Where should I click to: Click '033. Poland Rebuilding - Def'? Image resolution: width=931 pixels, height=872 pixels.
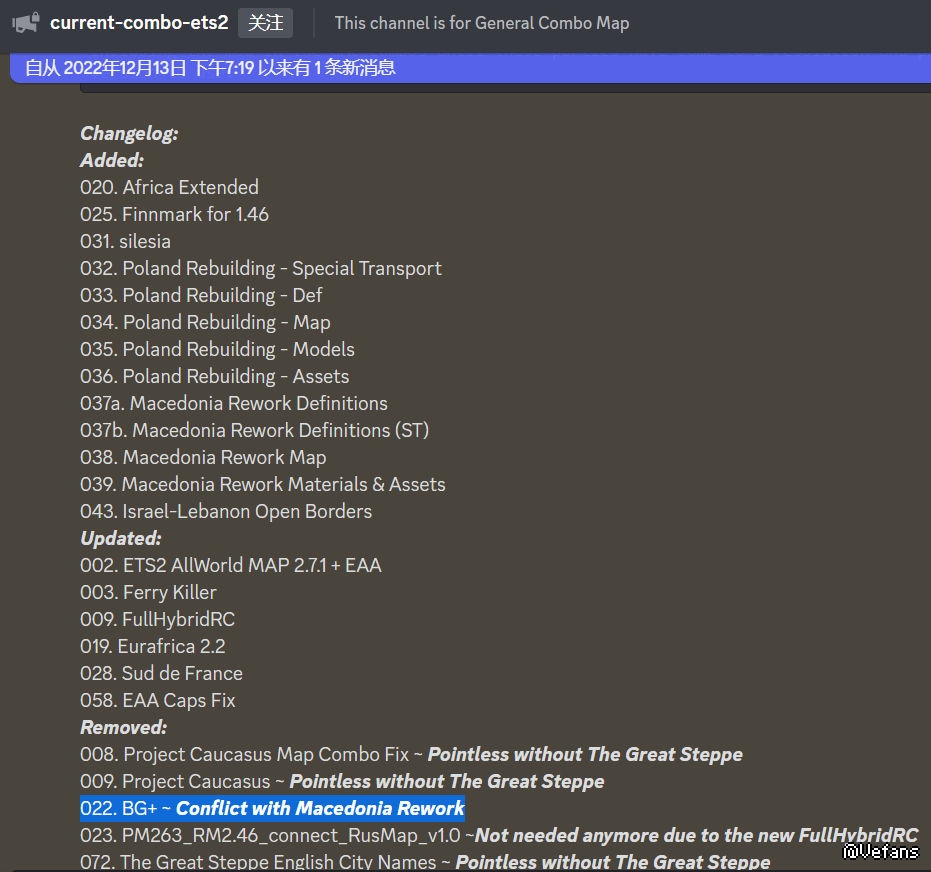[x=201, y=296]
